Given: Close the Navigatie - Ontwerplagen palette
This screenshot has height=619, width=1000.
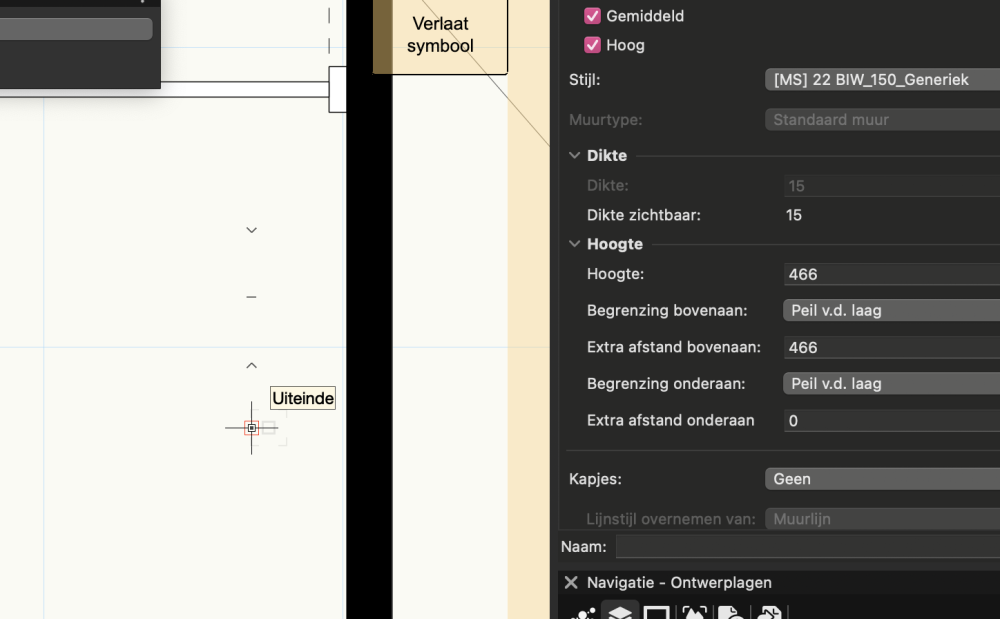Looking at the screenshot, I should pyautogui.click(x=571, y=582).
